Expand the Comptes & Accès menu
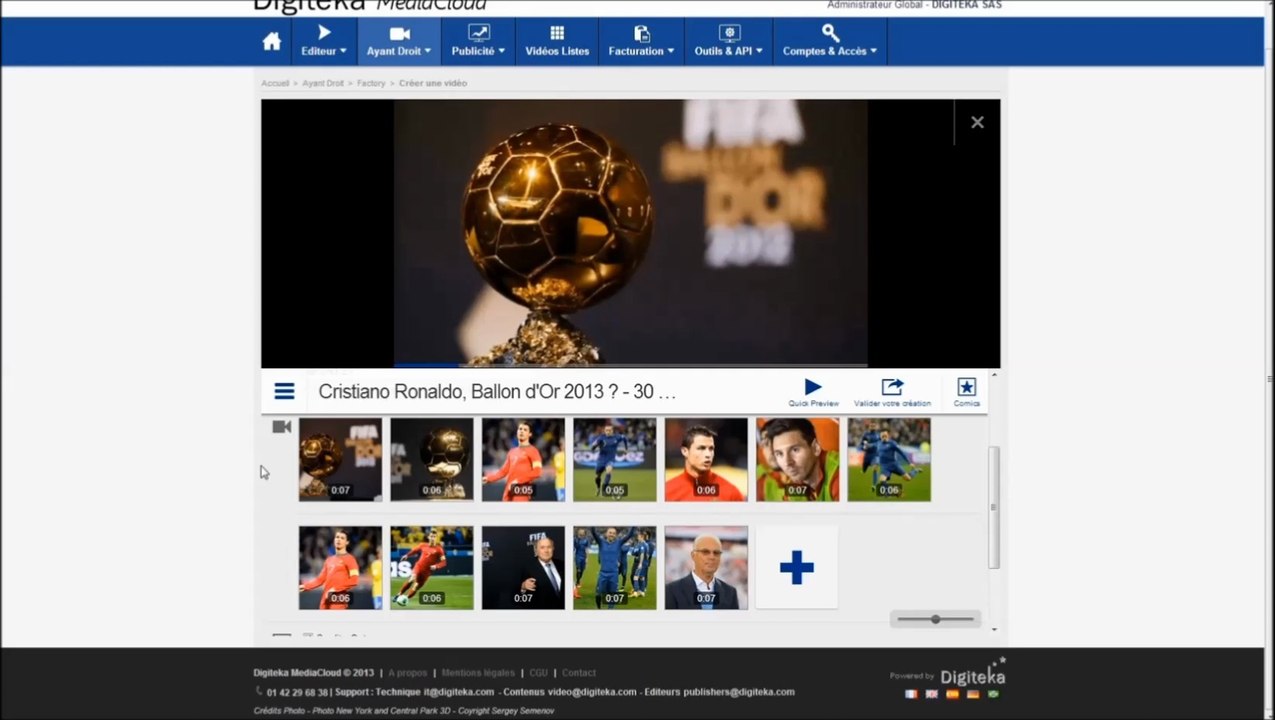 pyautogui.click(x=830, y=42)
